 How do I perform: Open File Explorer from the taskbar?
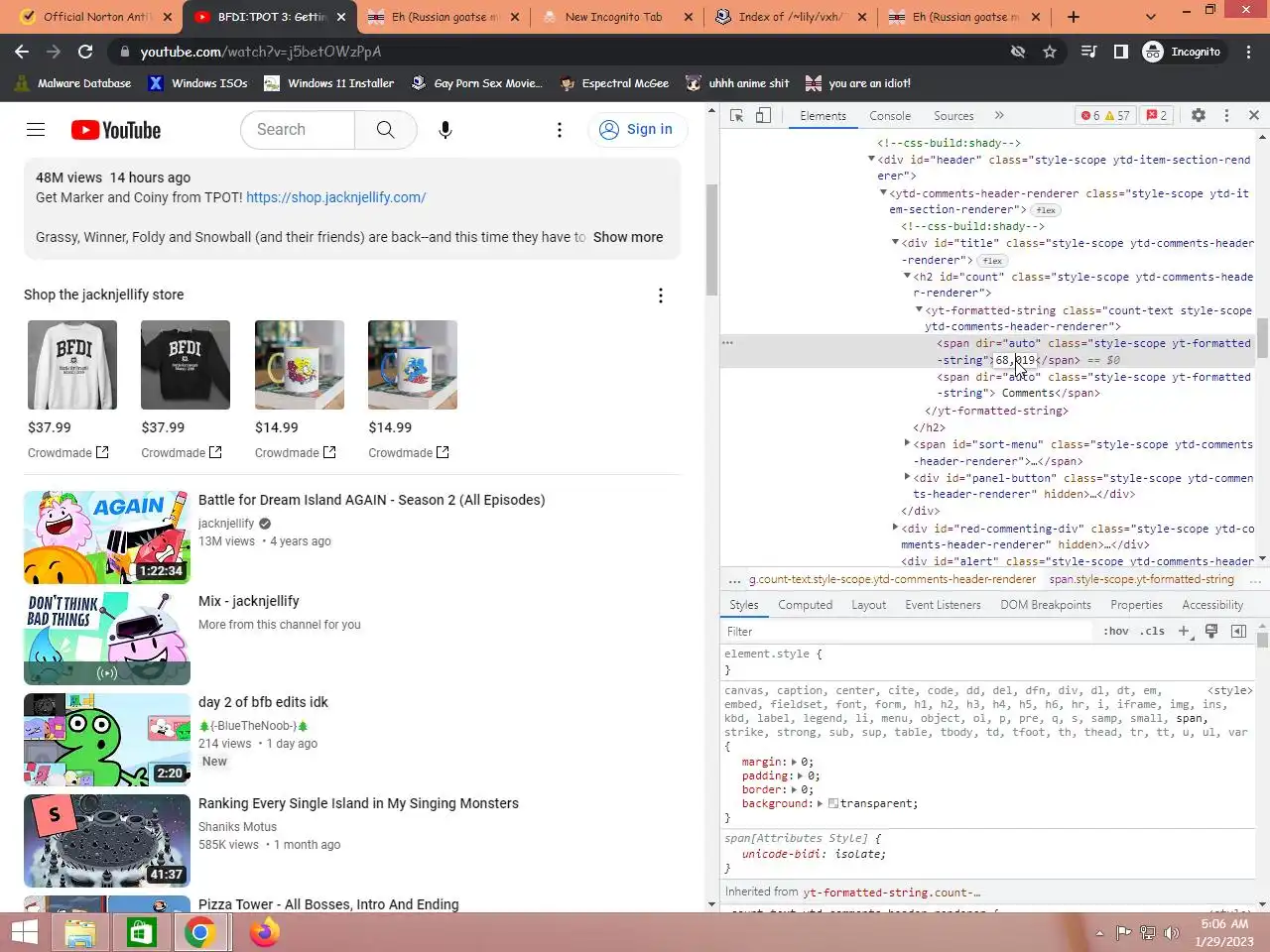coord(80,932)
